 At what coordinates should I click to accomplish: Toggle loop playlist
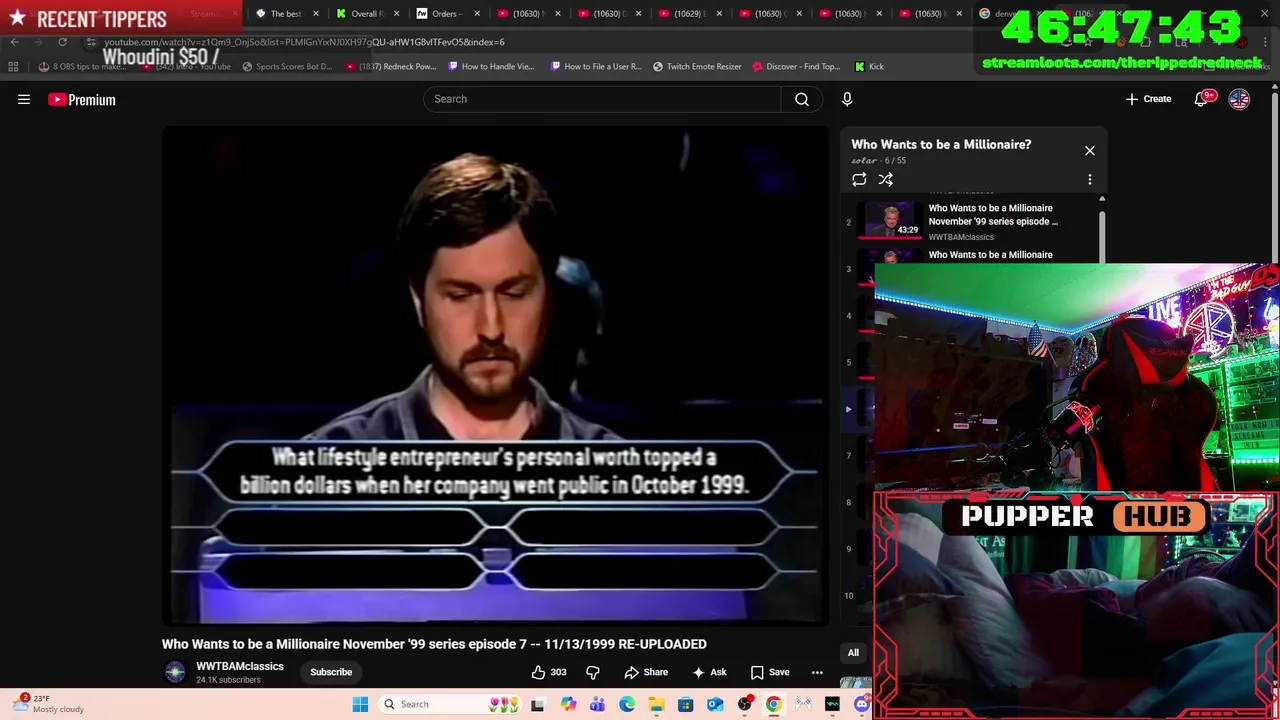[x=859, y=180]
